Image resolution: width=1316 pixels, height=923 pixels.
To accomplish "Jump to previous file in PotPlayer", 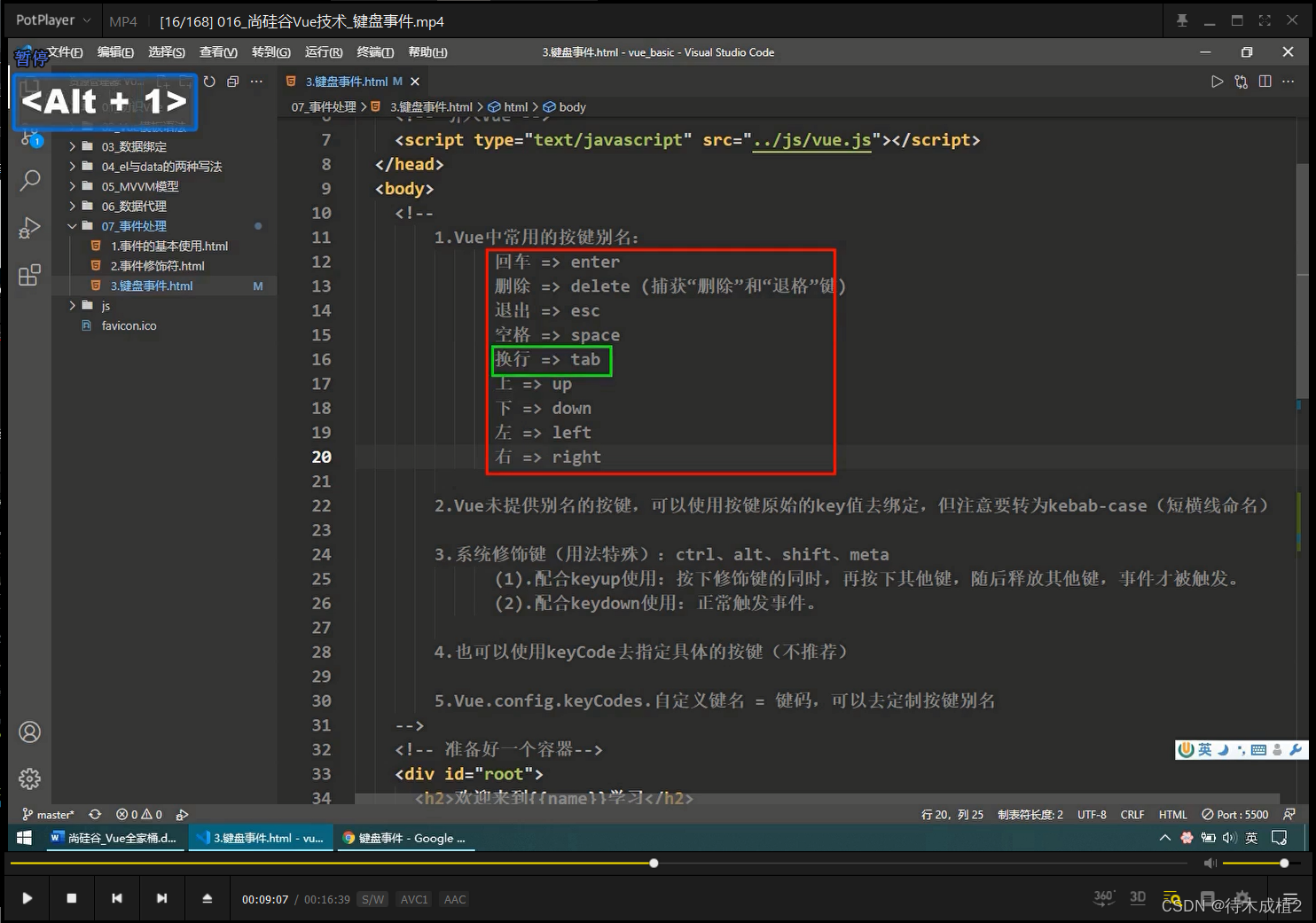I will (117, 898).
